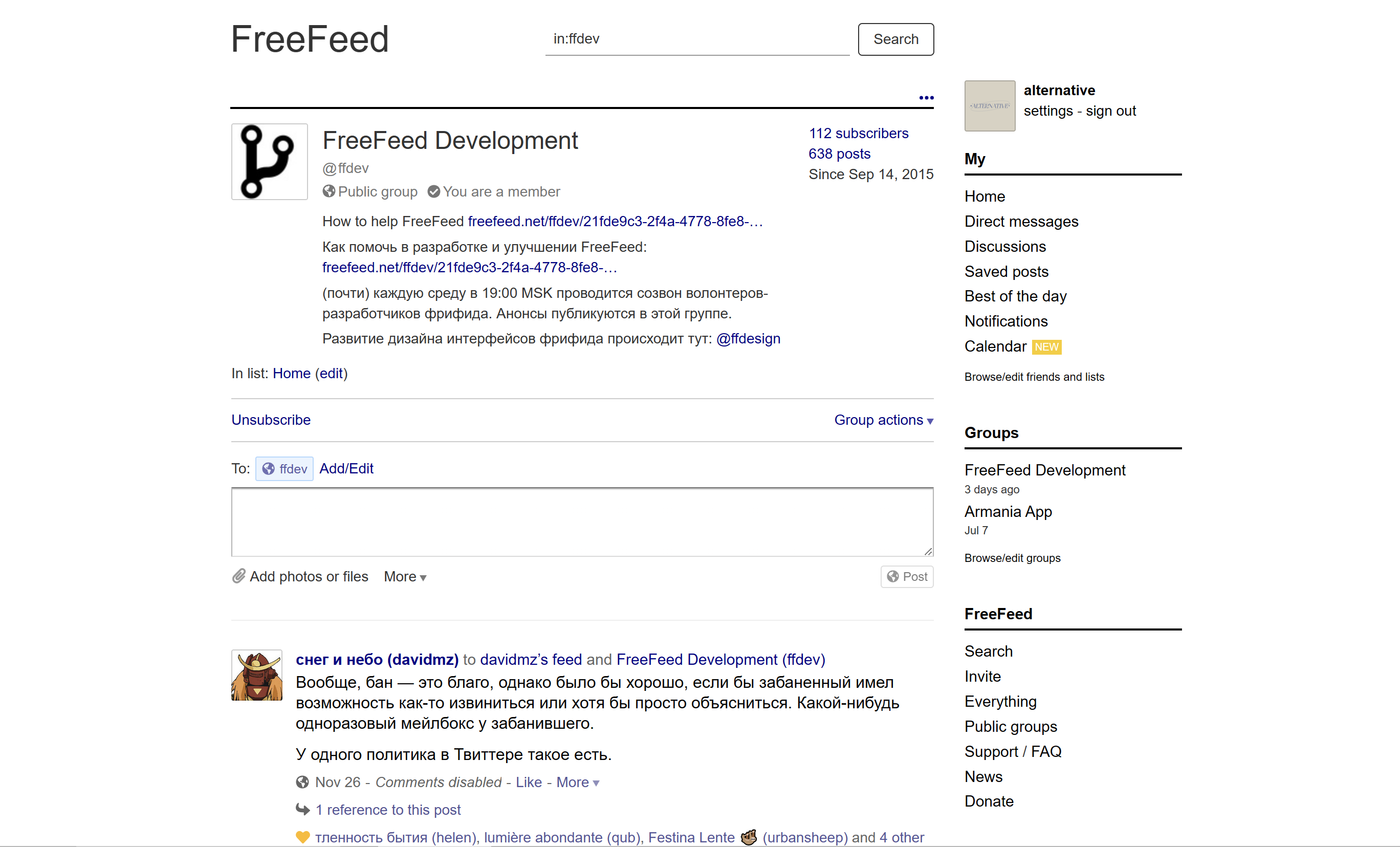This screenshot has width=1400, height=847.
Task: Click the Search button at top
Action: (x=895, y=39)
